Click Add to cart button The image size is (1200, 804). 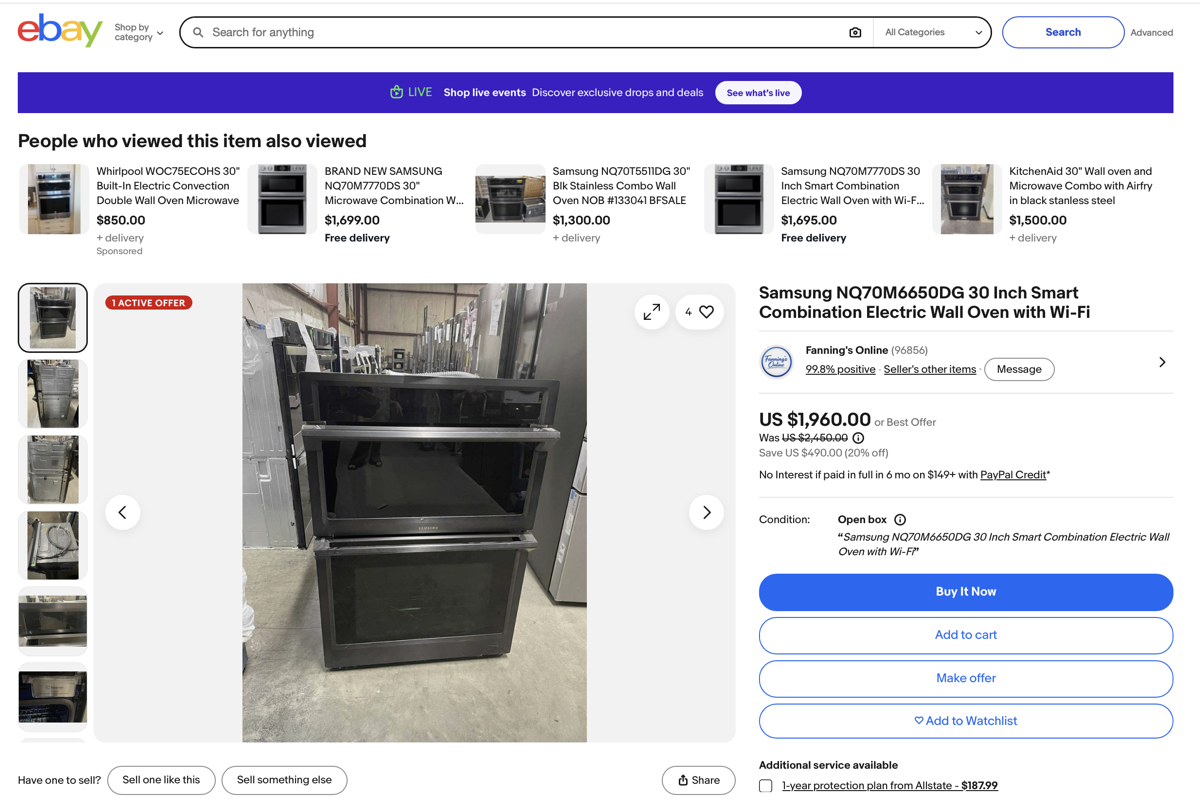(x=966, y=635)
